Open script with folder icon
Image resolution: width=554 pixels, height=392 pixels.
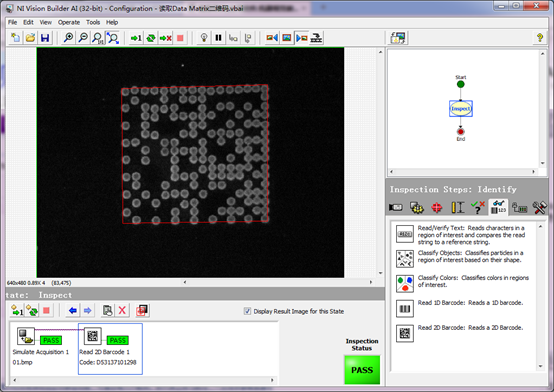click(x=30, y=38)
